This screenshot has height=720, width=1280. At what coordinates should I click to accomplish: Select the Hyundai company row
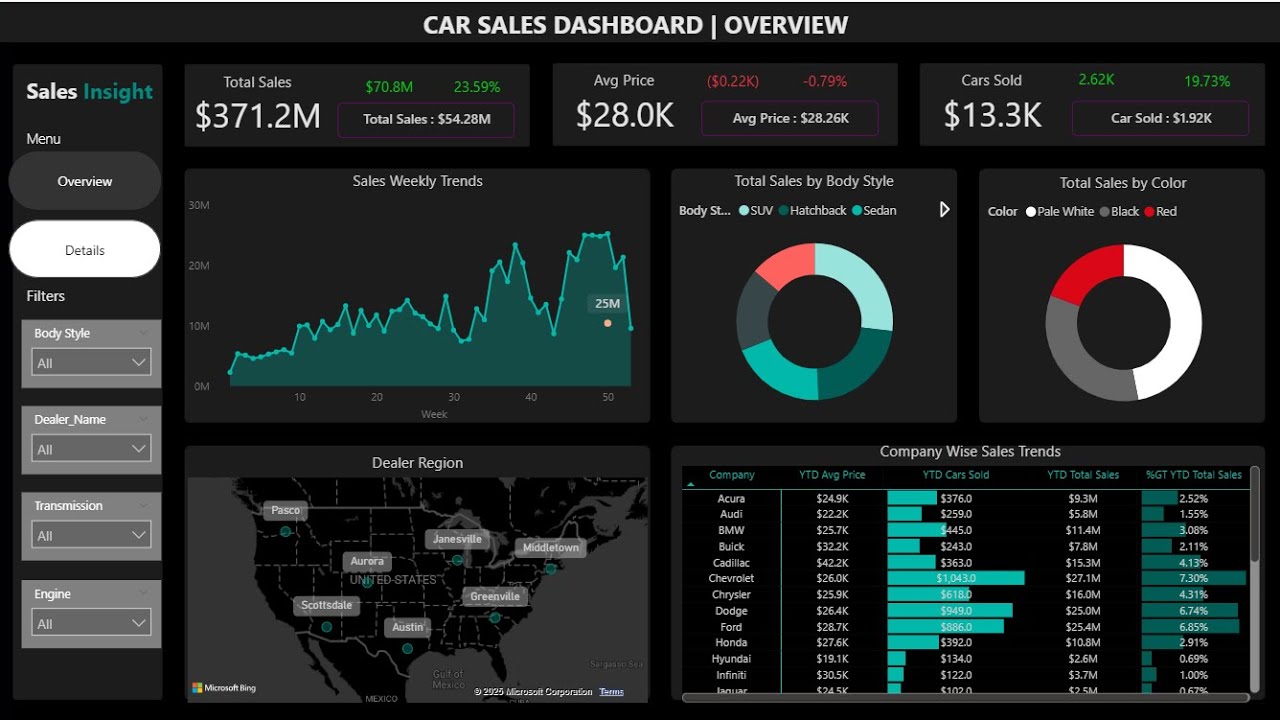tap(965, 658)
